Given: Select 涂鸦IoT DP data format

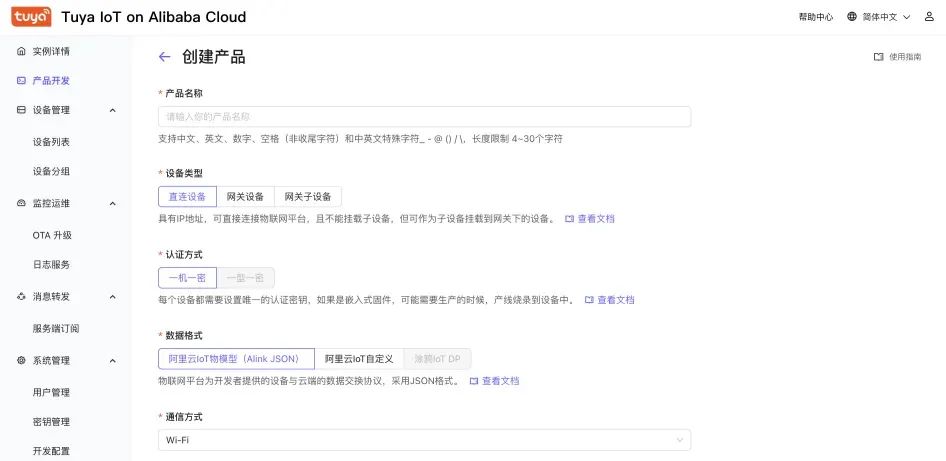Looking at the screenshot, I should point(437,358).
